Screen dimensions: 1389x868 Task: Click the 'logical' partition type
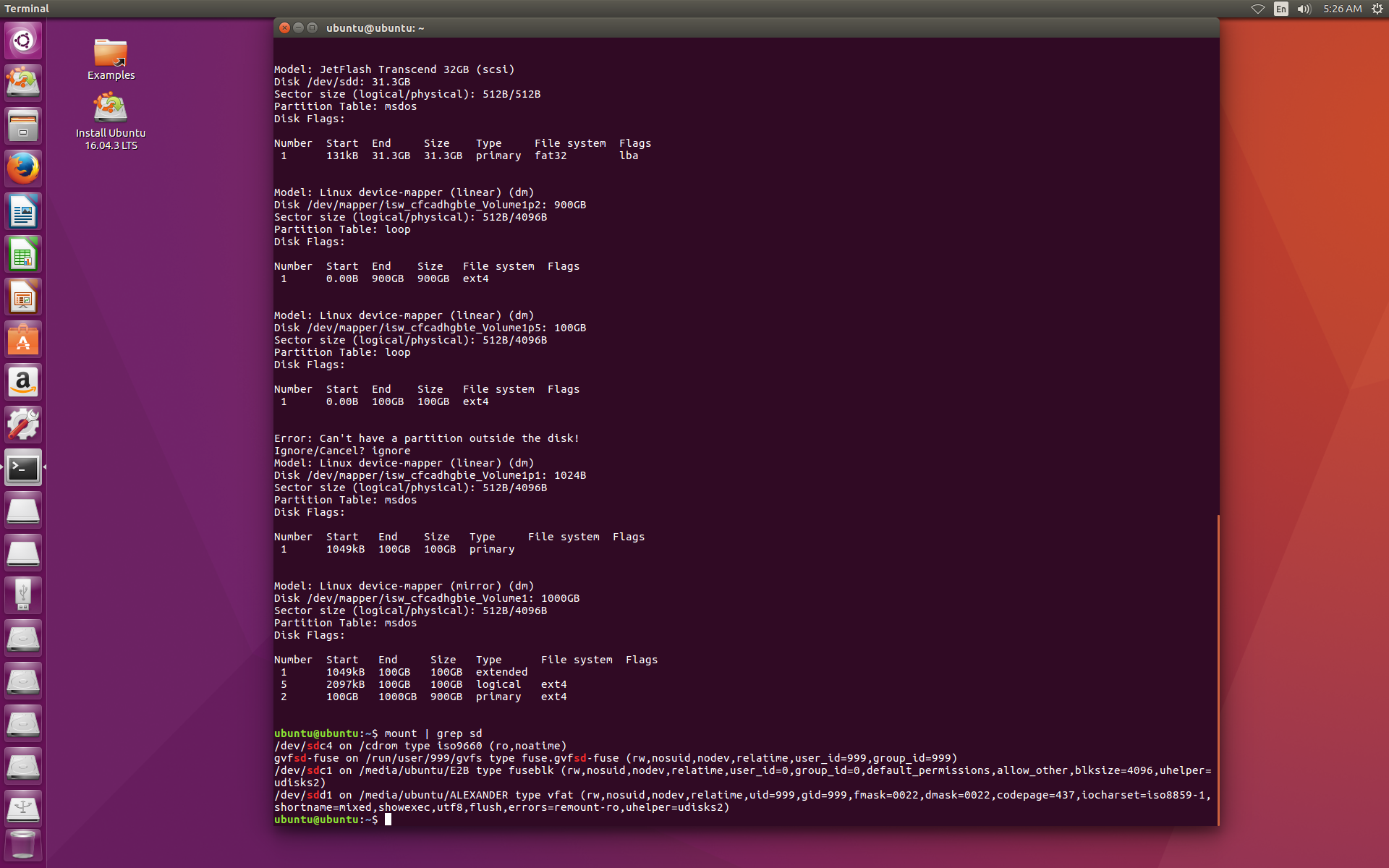point(498,684)
